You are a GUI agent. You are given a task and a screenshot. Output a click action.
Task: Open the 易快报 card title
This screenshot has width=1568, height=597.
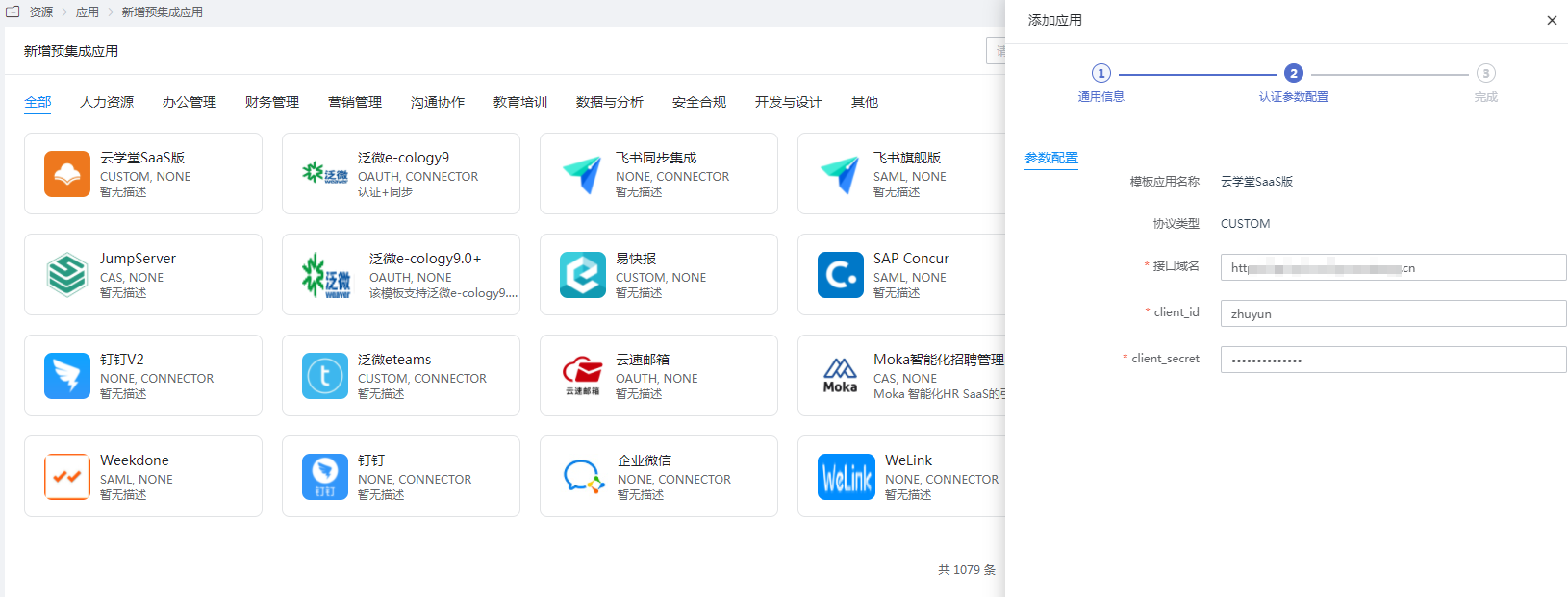coord(636,259)
